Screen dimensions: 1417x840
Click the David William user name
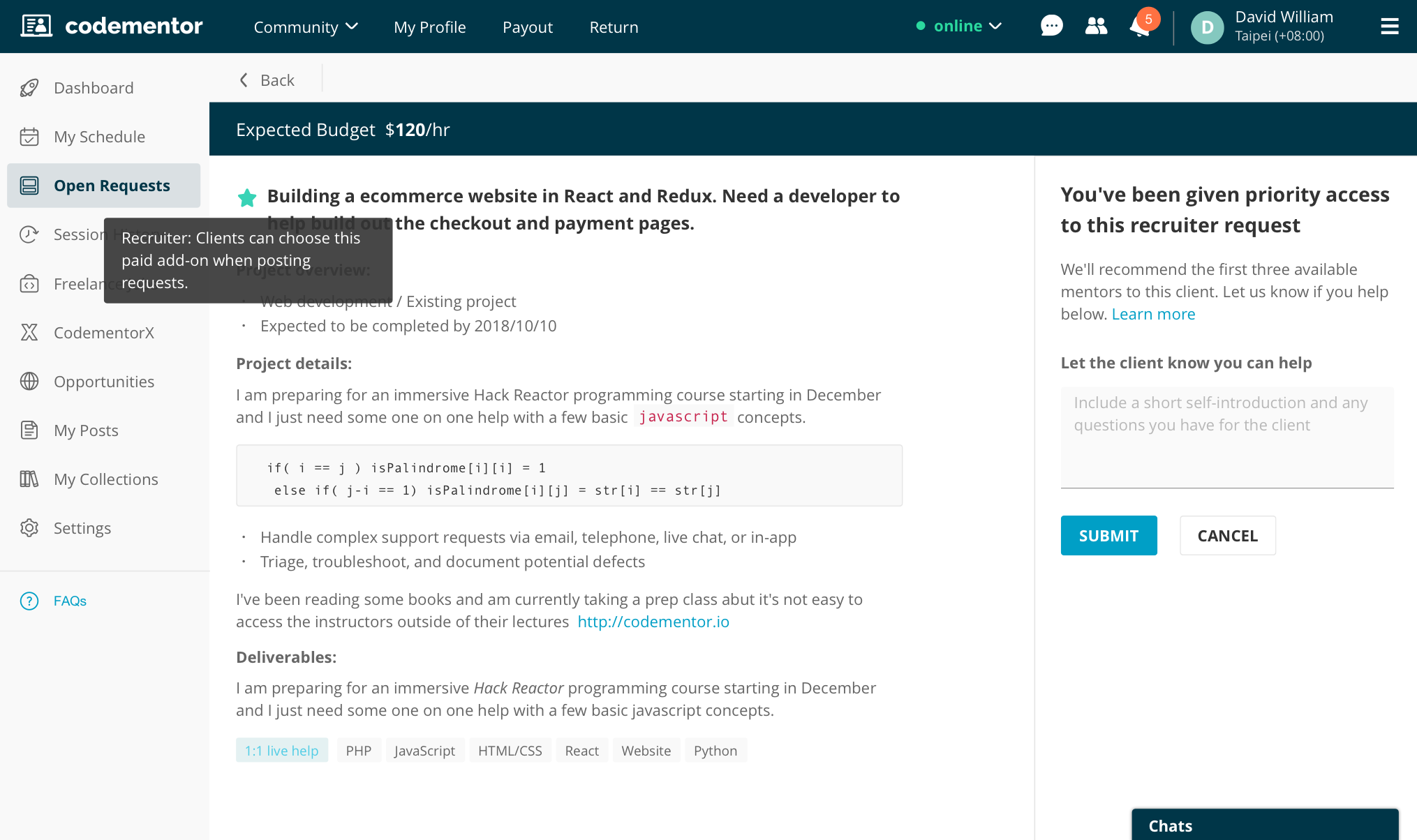(x=1284, y=17)
